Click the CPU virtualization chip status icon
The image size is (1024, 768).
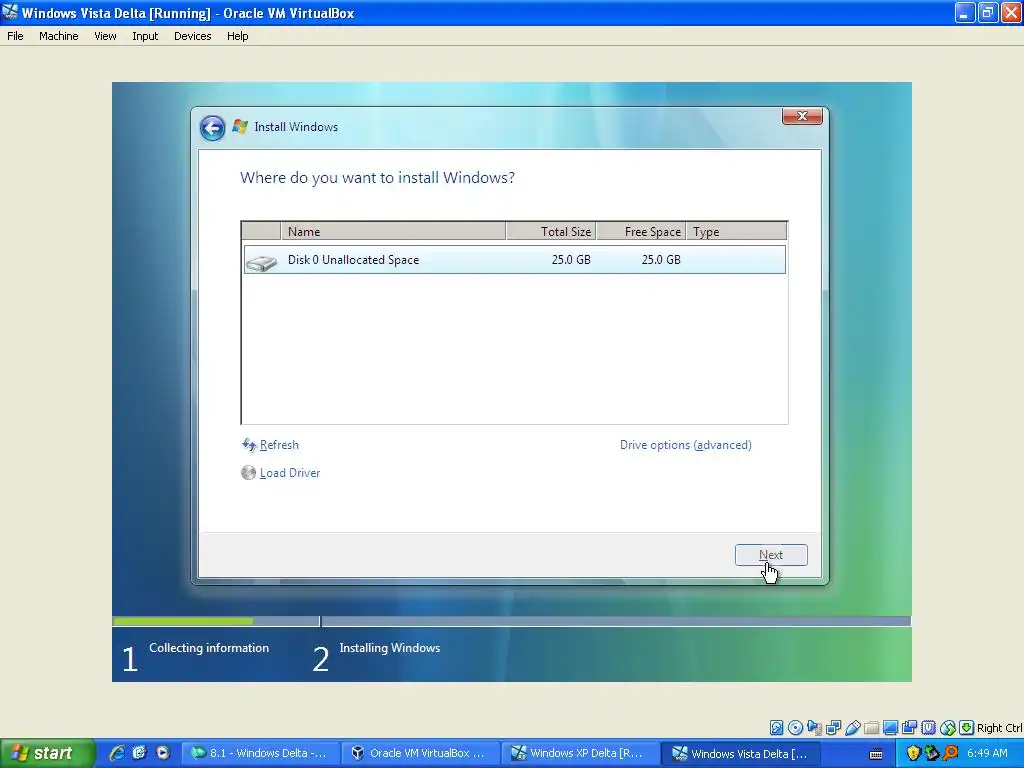point(928,728)
